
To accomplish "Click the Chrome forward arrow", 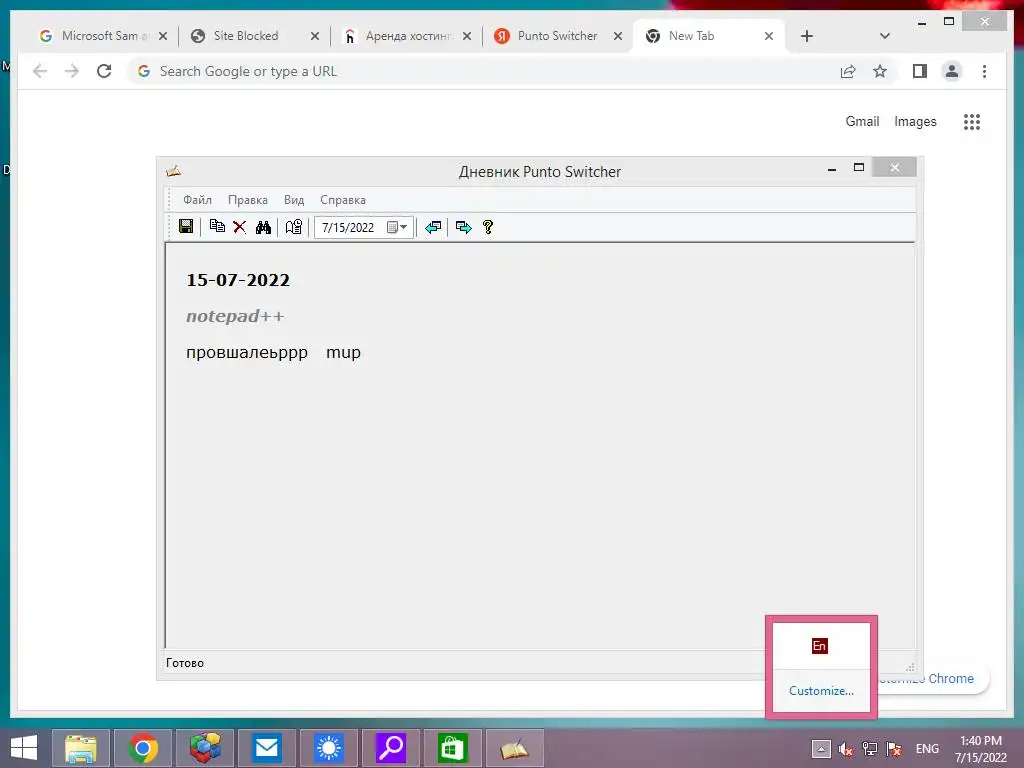I will [72, 71].
